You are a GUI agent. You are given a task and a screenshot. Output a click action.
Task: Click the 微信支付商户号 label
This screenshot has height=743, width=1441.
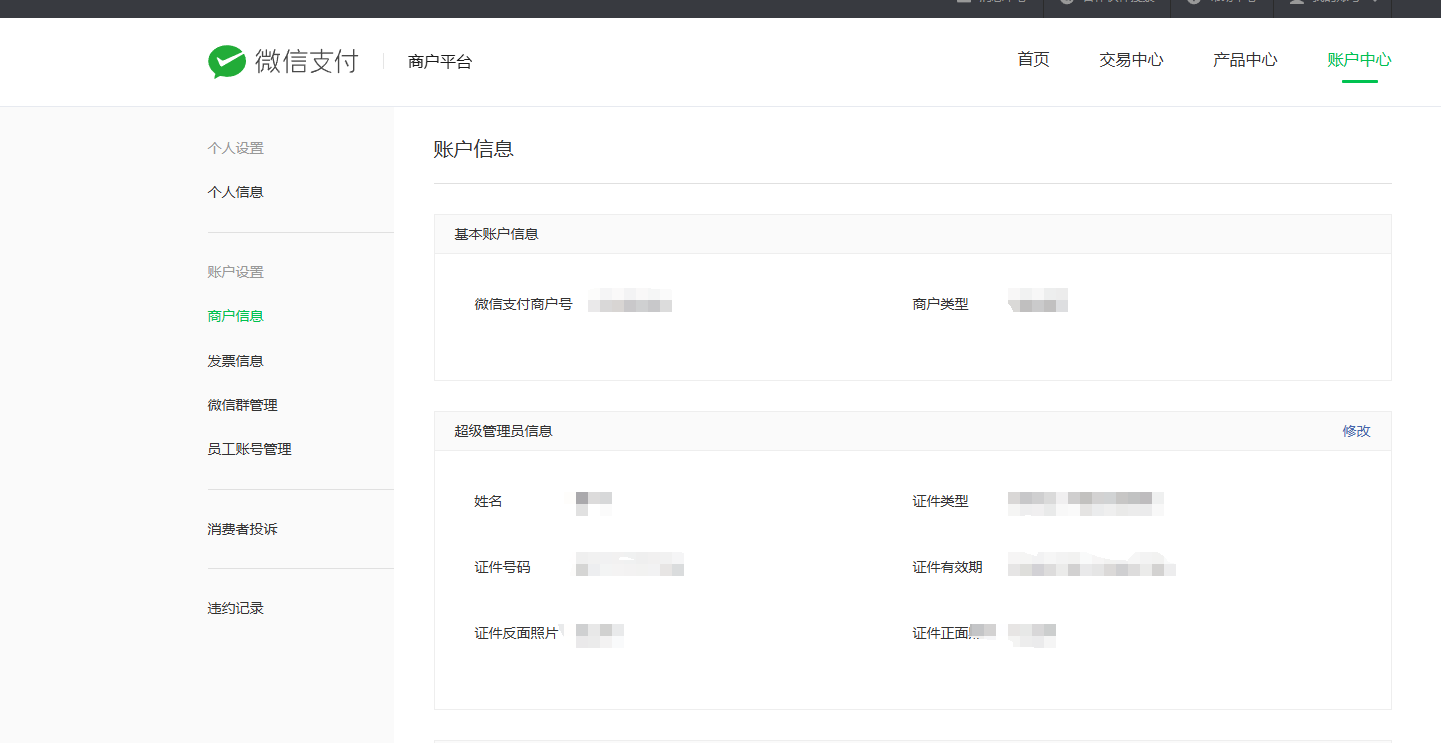524,304
